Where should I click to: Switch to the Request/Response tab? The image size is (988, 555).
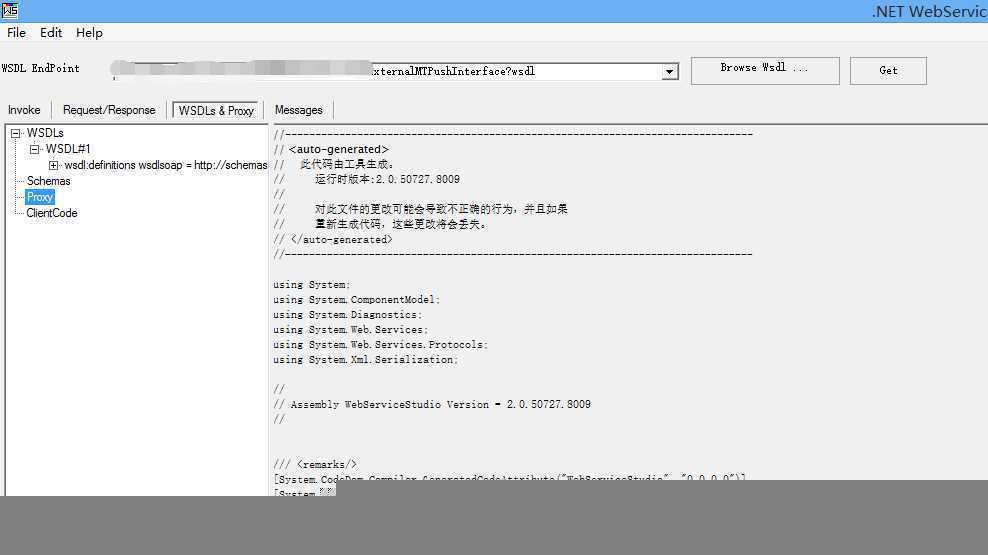109,110
